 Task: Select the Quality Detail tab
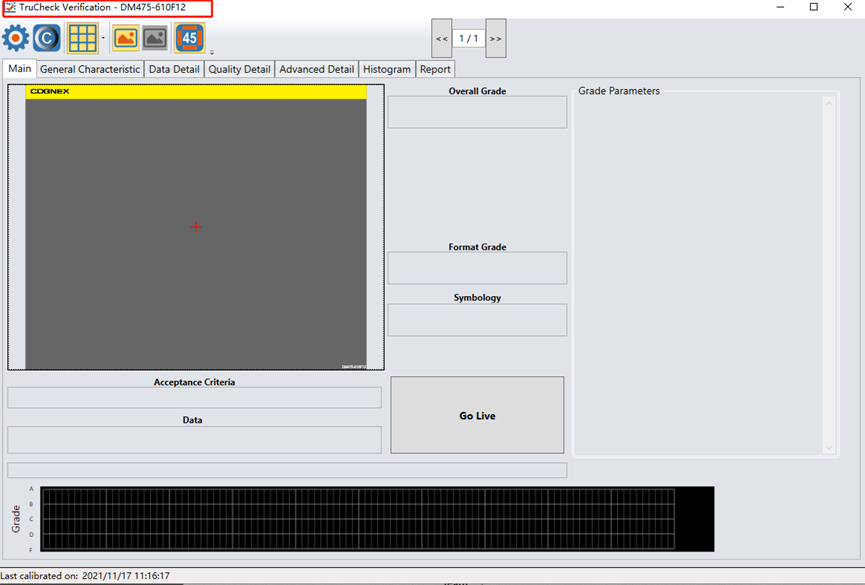pos(239,69)
